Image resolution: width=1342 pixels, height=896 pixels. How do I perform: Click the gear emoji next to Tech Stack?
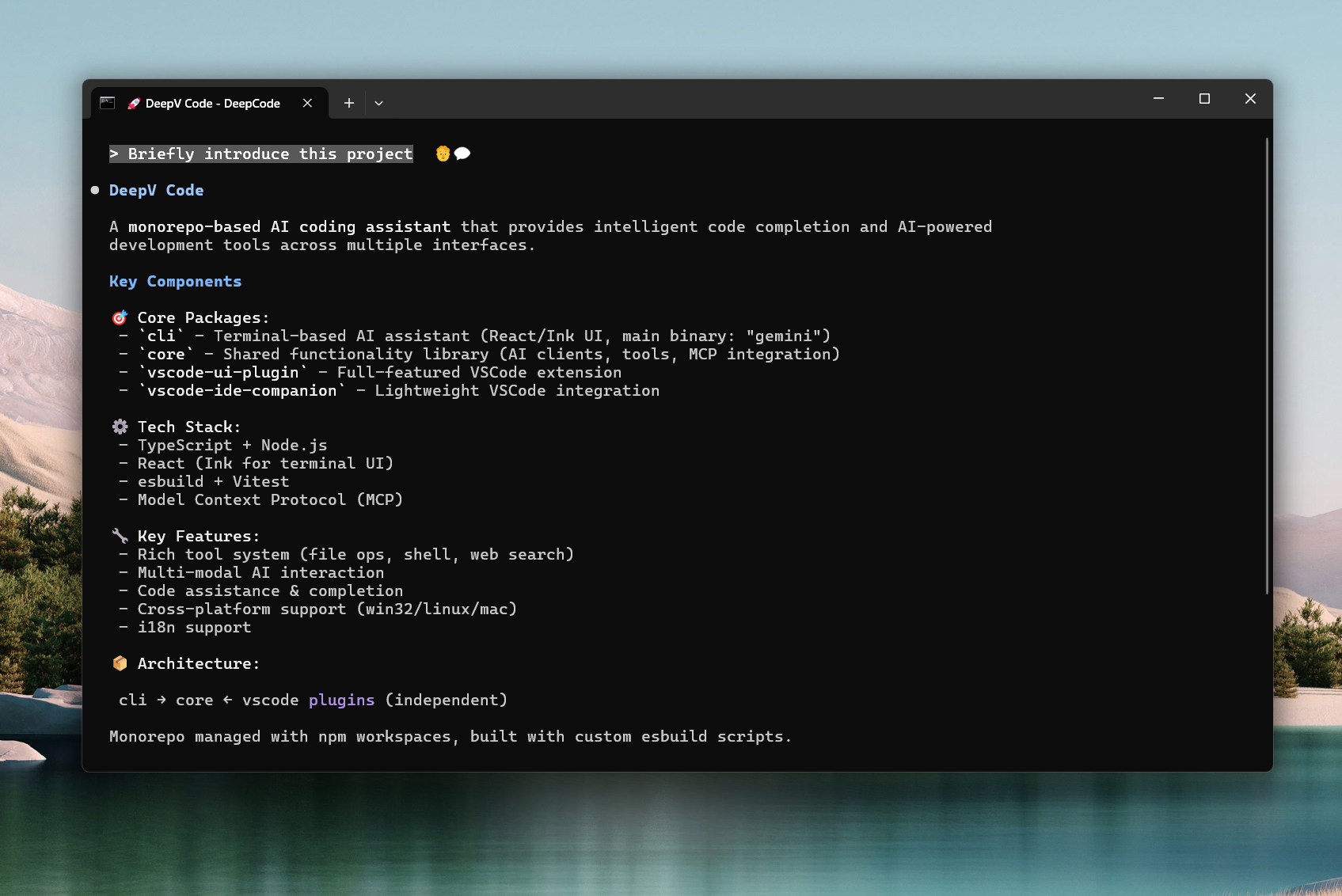[x=120, y=426]
